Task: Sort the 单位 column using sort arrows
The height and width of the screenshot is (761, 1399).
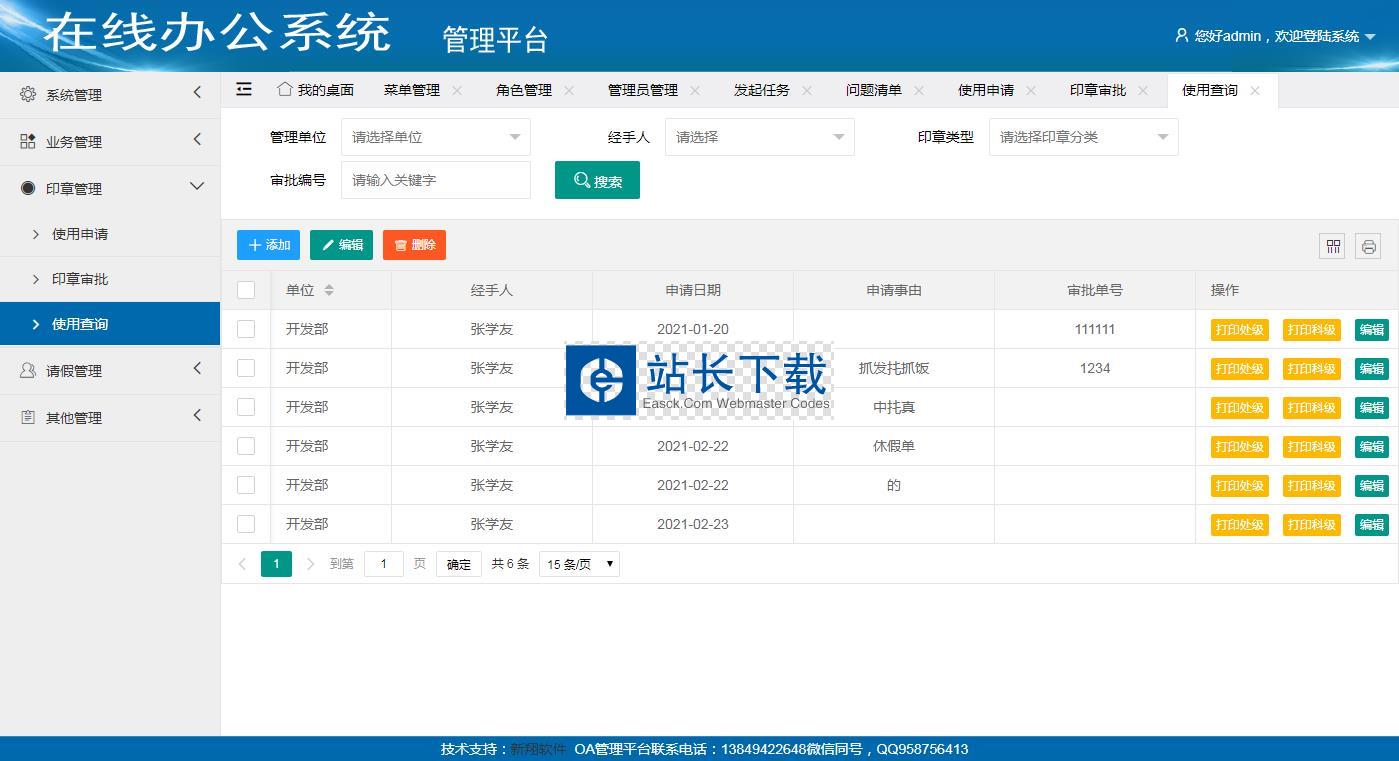Action: click(x=329, y=290)
